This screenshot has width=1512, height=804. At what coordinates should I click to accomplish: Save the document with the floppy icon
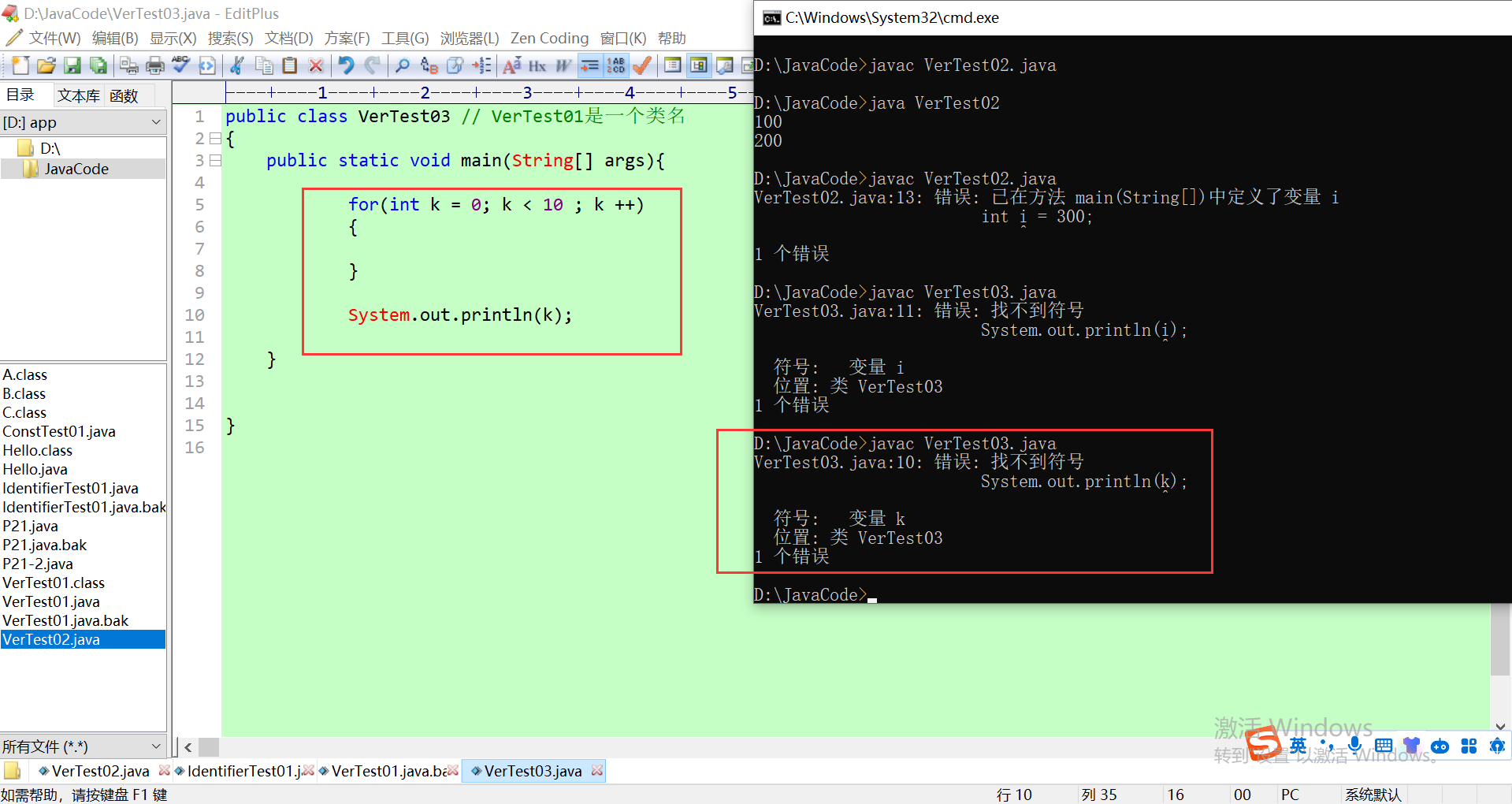[x=72, y=65]
